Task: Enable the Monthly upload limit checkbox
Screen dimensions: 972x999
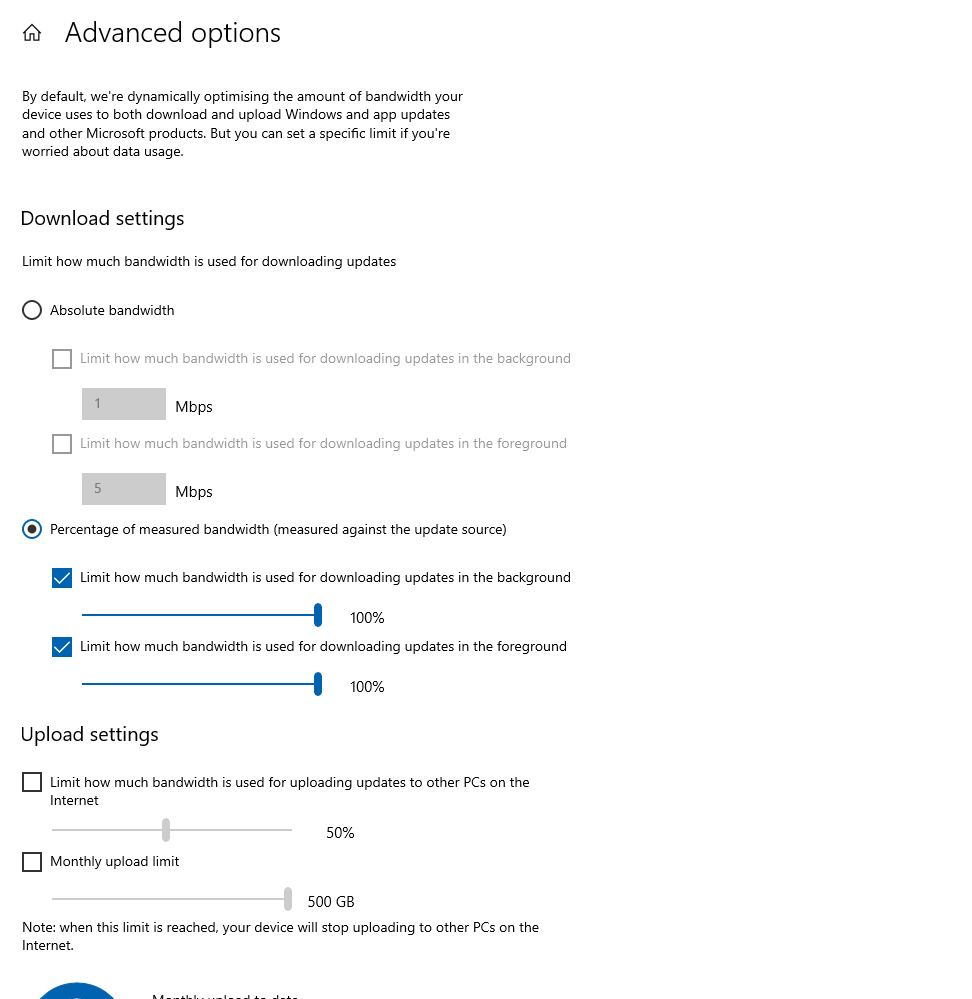Action: point(32,862)
